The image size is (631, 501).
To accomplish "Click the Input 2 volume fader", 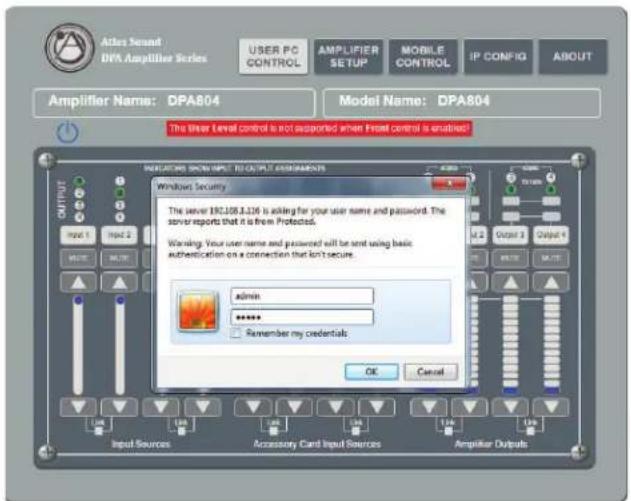I will 120,345.
